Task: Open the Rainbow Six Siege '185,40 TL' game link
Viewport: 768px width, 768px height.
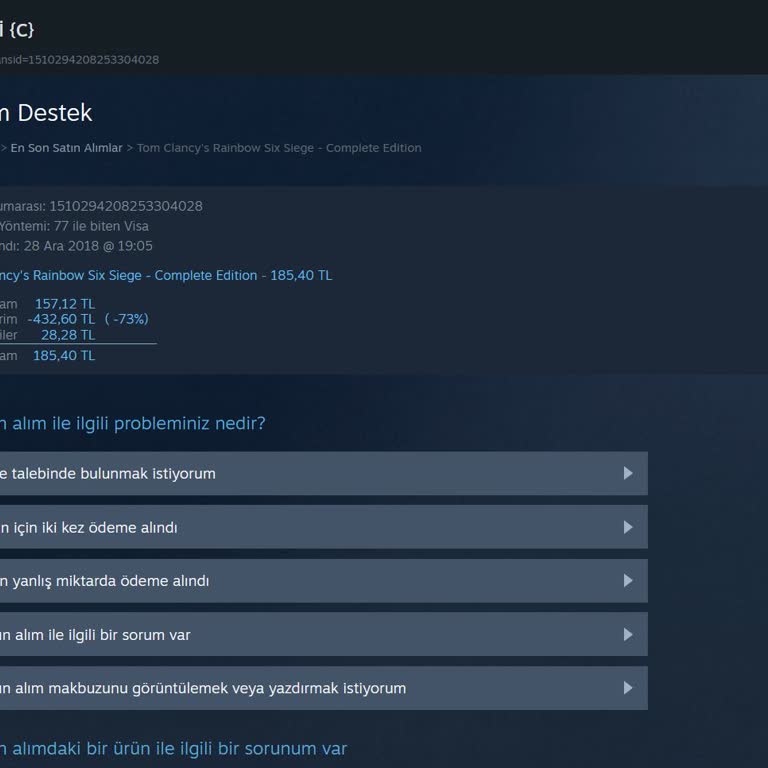Action: [x=165, y=275]
